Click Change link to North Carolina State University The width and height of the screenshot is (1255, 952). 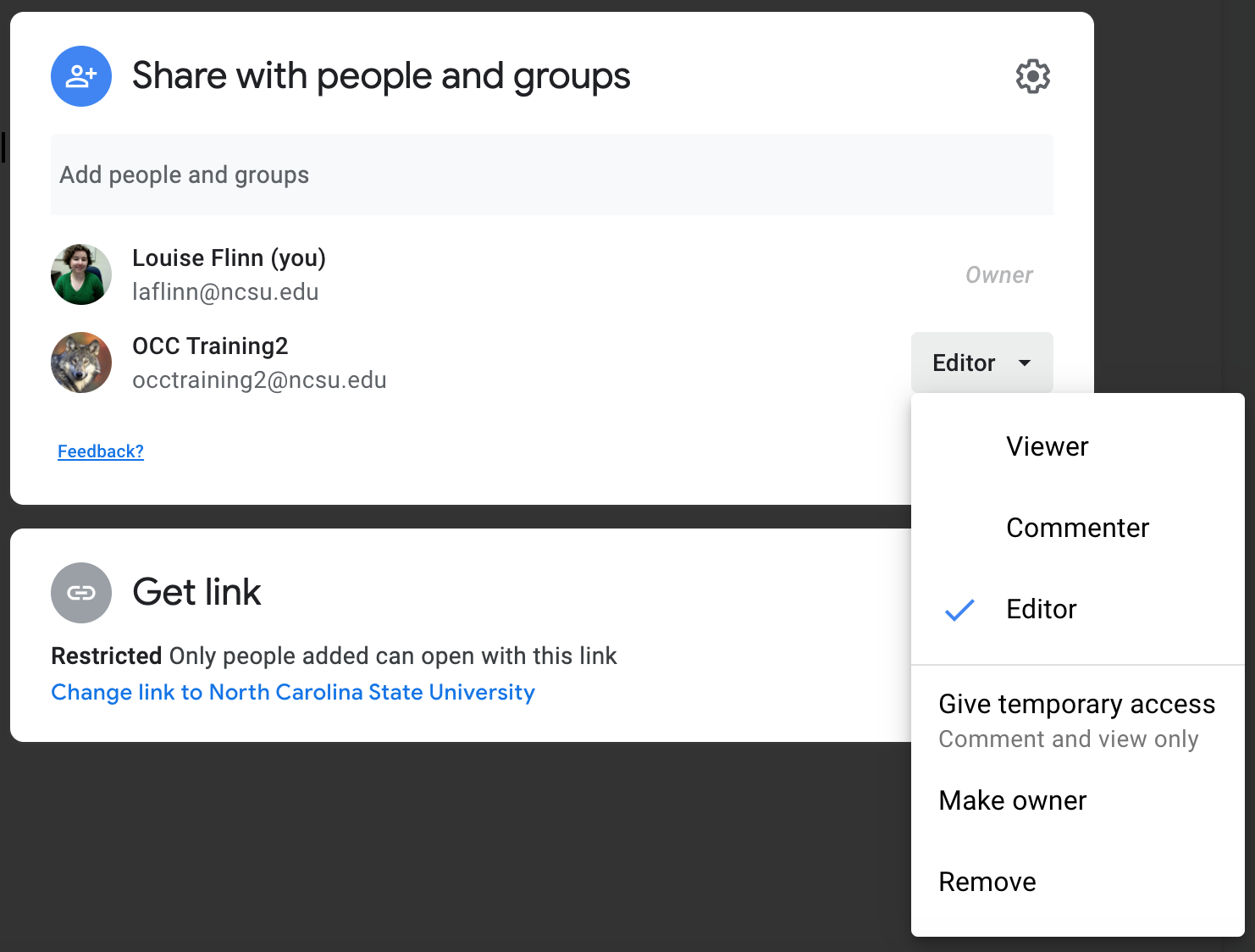pos(293,692)
